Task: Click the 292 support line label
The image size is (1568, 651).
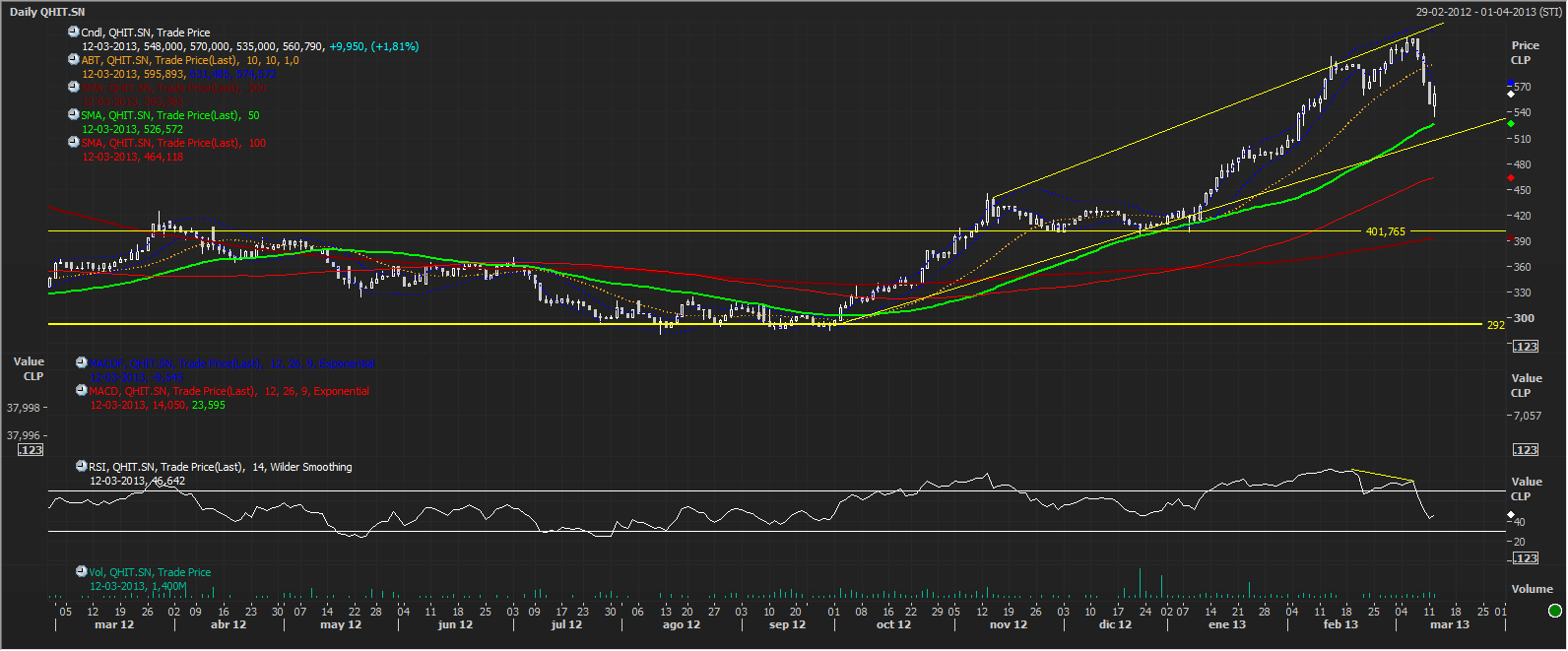Action: tap(1496, 325)
